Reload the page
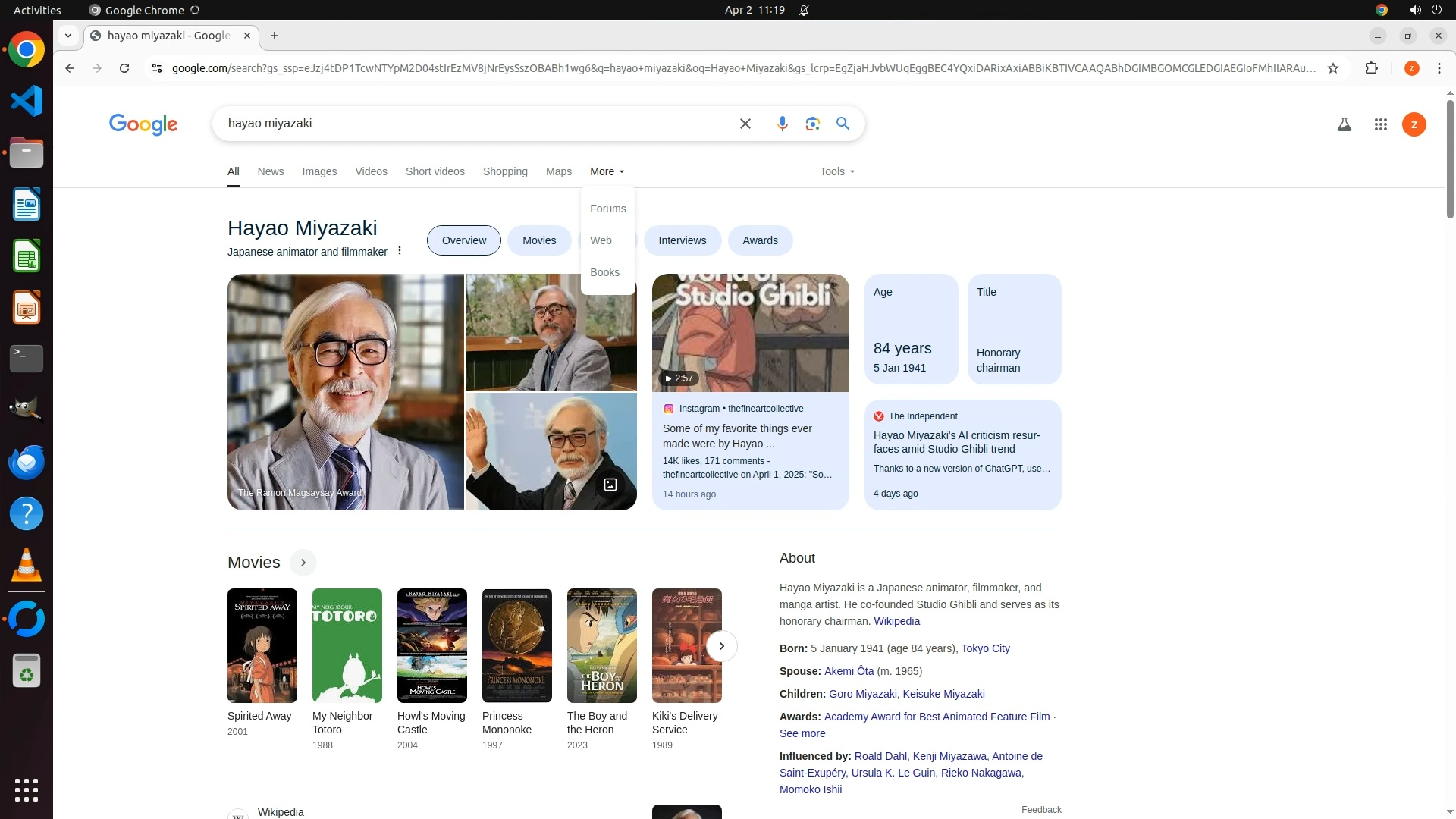 tap(124, 68)
